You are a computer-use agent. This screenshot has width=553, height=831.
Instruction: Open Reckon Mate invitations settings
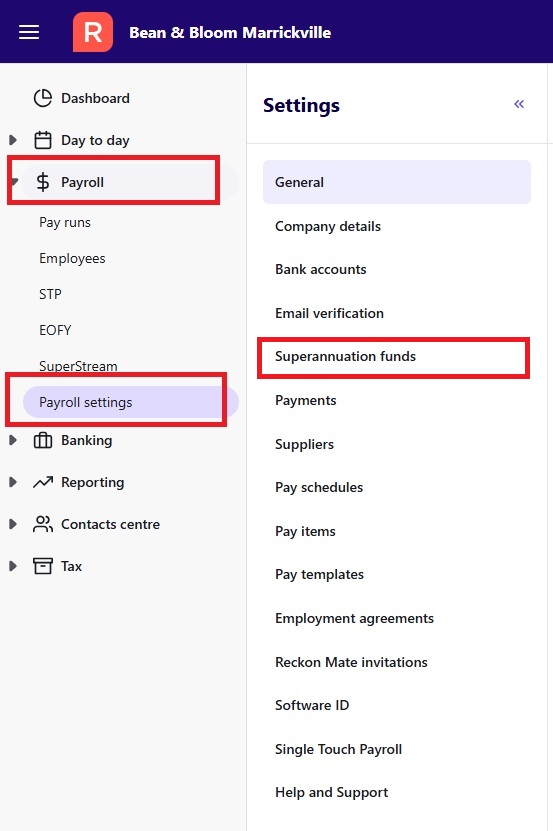point(351,662)
